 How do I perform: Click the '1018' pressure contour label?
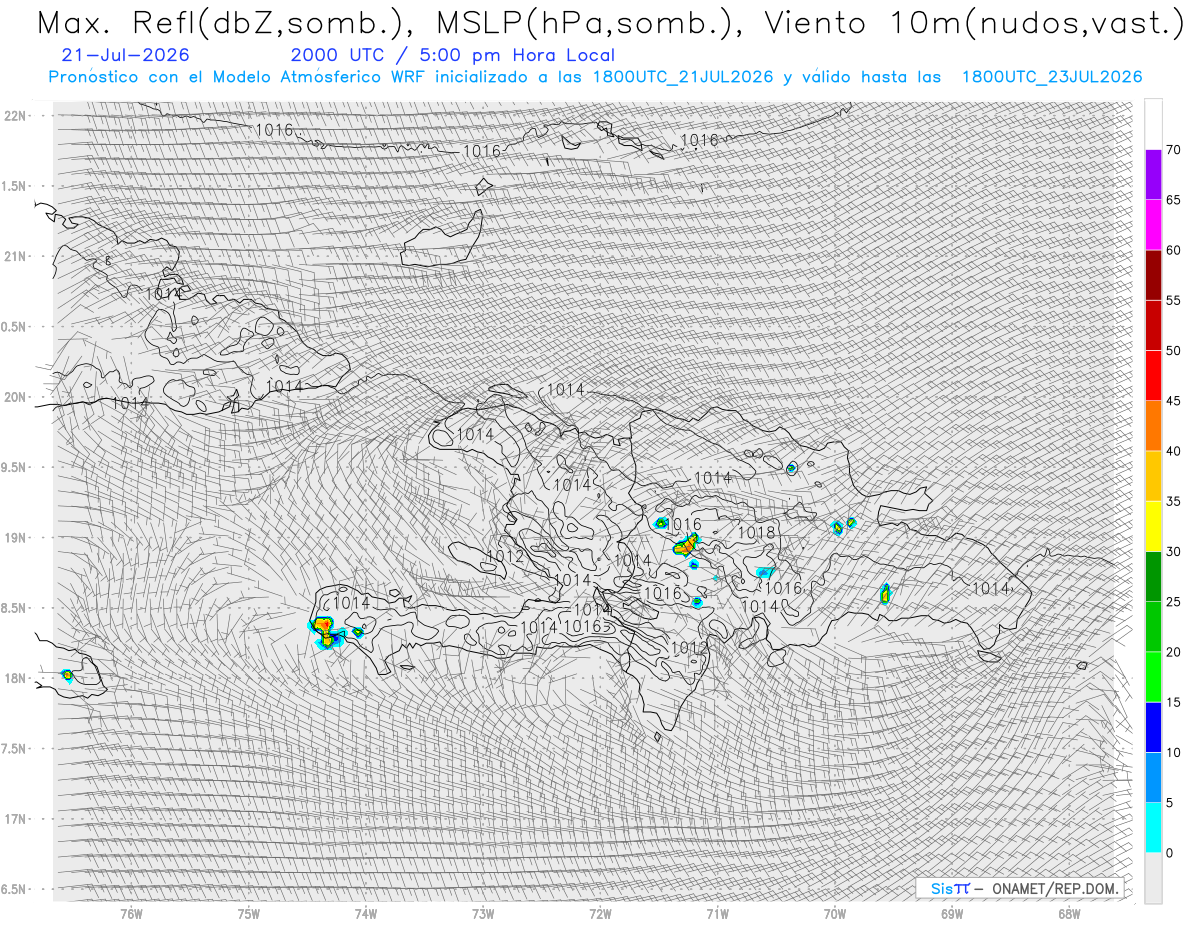pyautogui.click(x=756, y=533)
